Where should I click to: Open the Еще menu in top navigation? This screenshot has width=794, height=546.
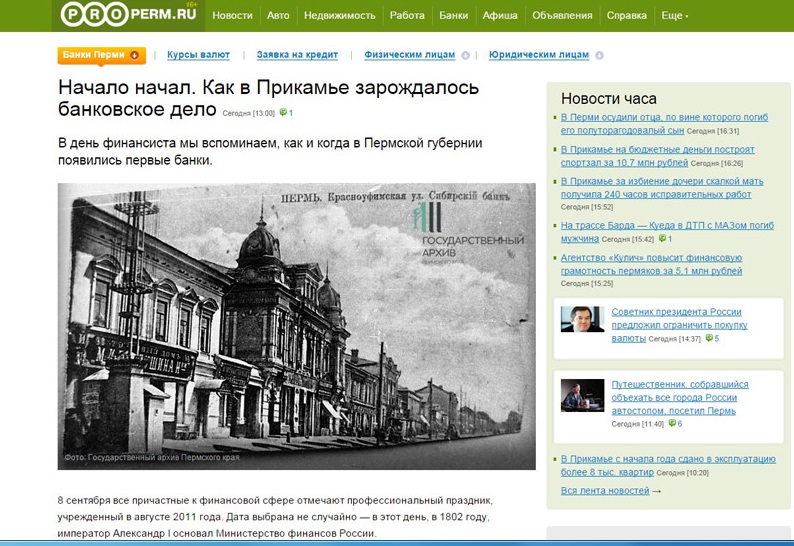tap(674, 15)
